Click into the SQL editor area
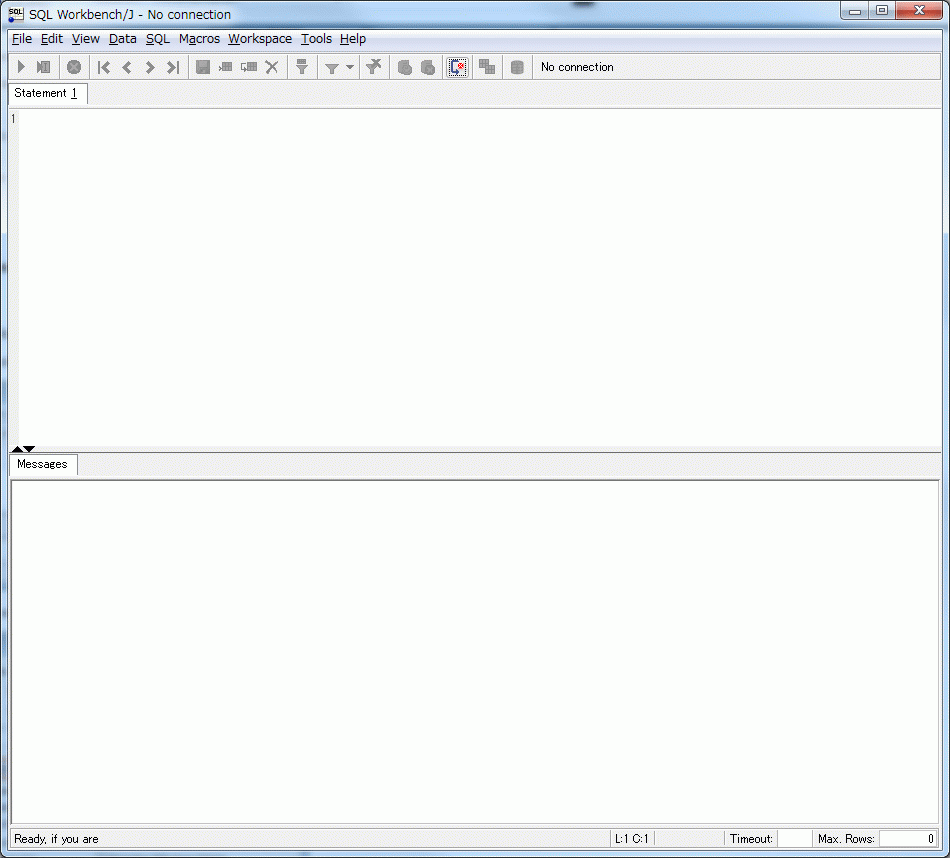The width and height of the screenshot is (950, 858). (480, 278)
